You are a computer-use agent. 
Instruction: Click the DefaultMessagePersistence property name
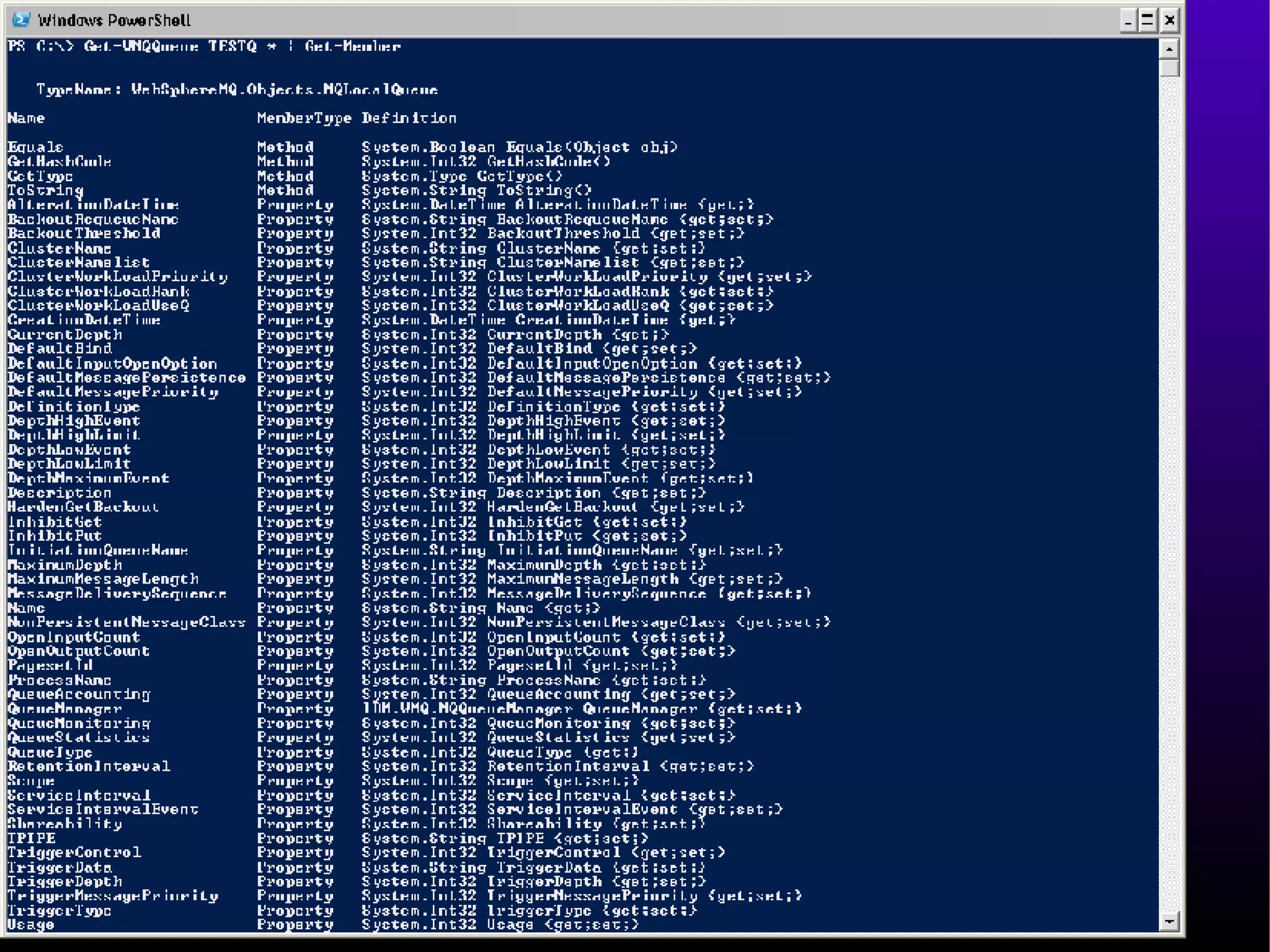click(127, 378)
